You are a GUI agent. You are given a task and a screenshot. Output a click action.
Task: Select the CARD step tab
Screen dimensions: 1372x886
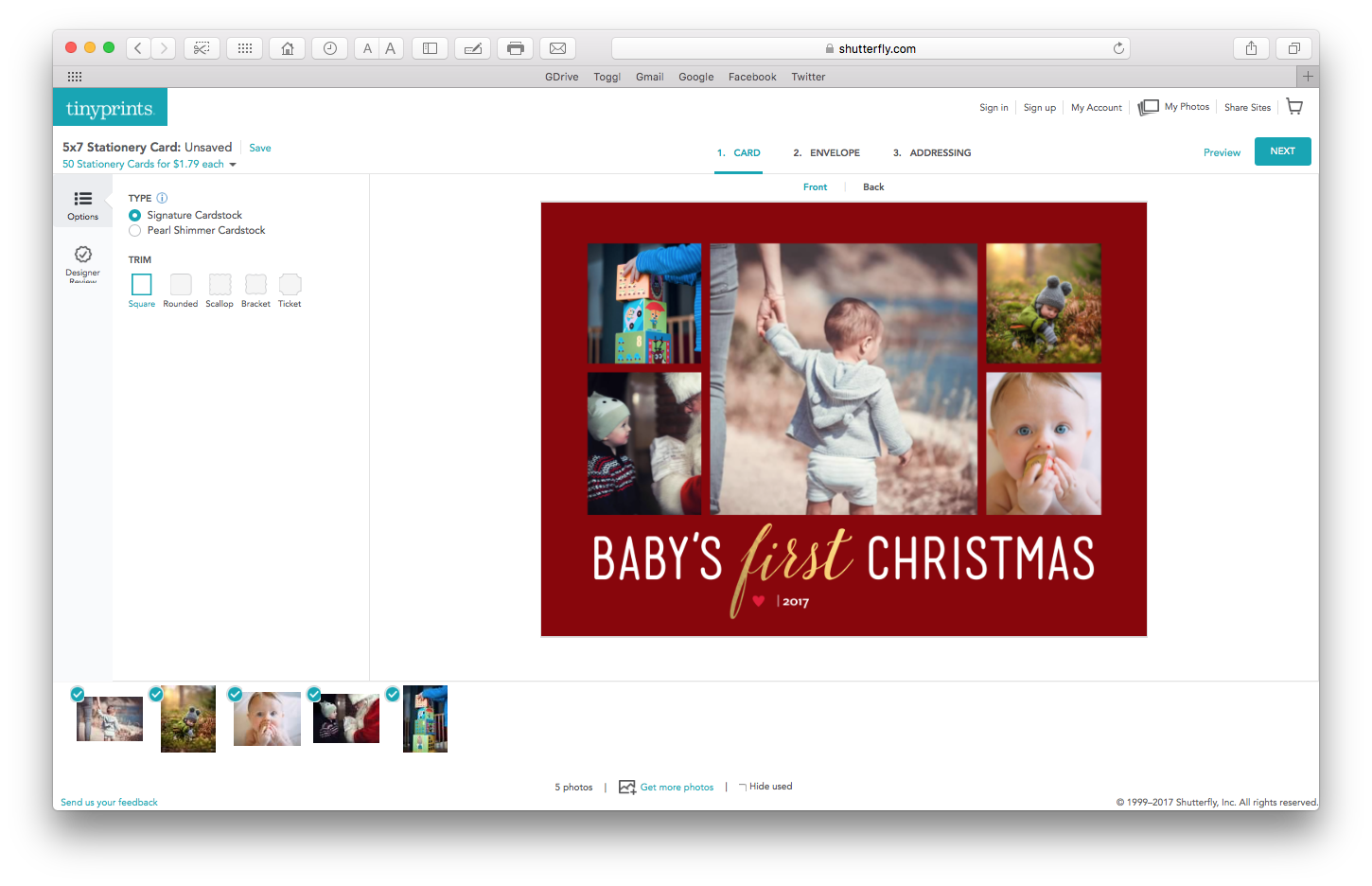point(738,152)
